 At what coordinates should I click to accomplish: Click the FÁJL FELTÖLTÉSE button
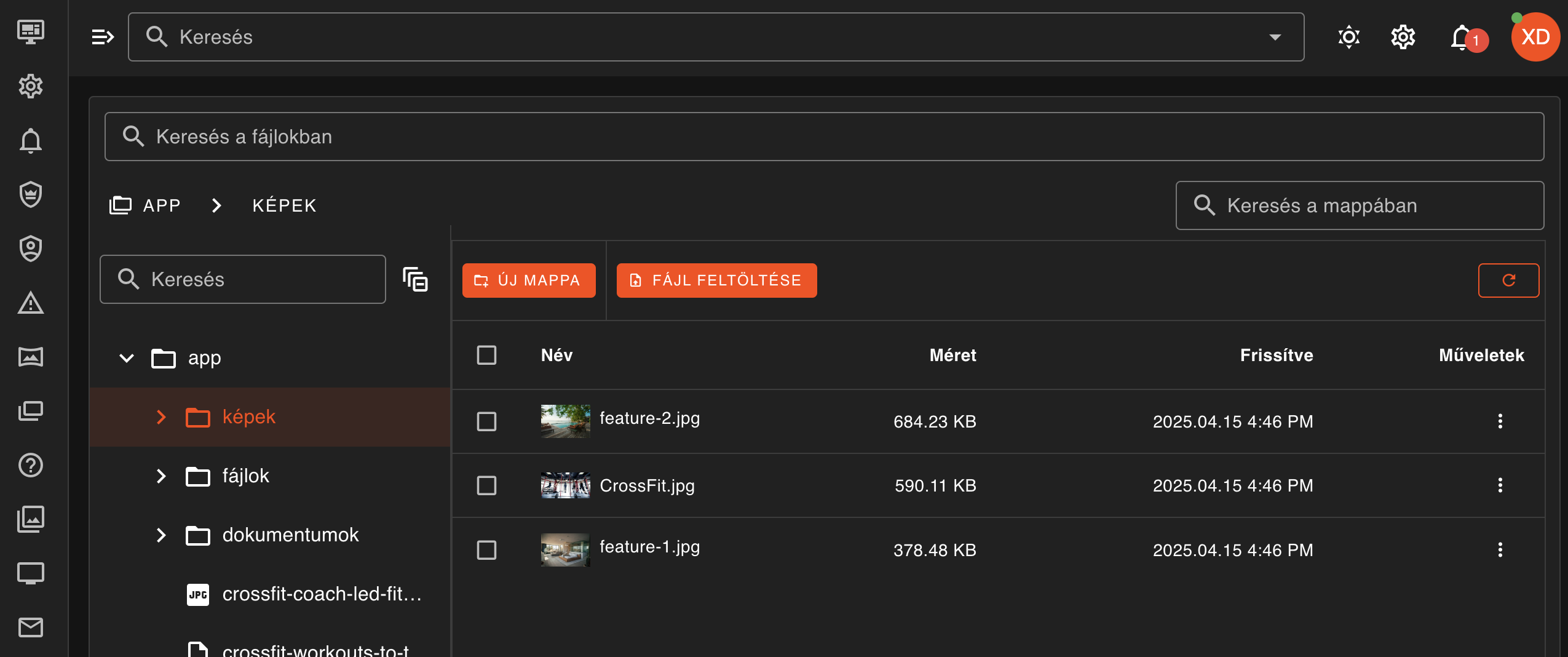click(x=716, y=281)
